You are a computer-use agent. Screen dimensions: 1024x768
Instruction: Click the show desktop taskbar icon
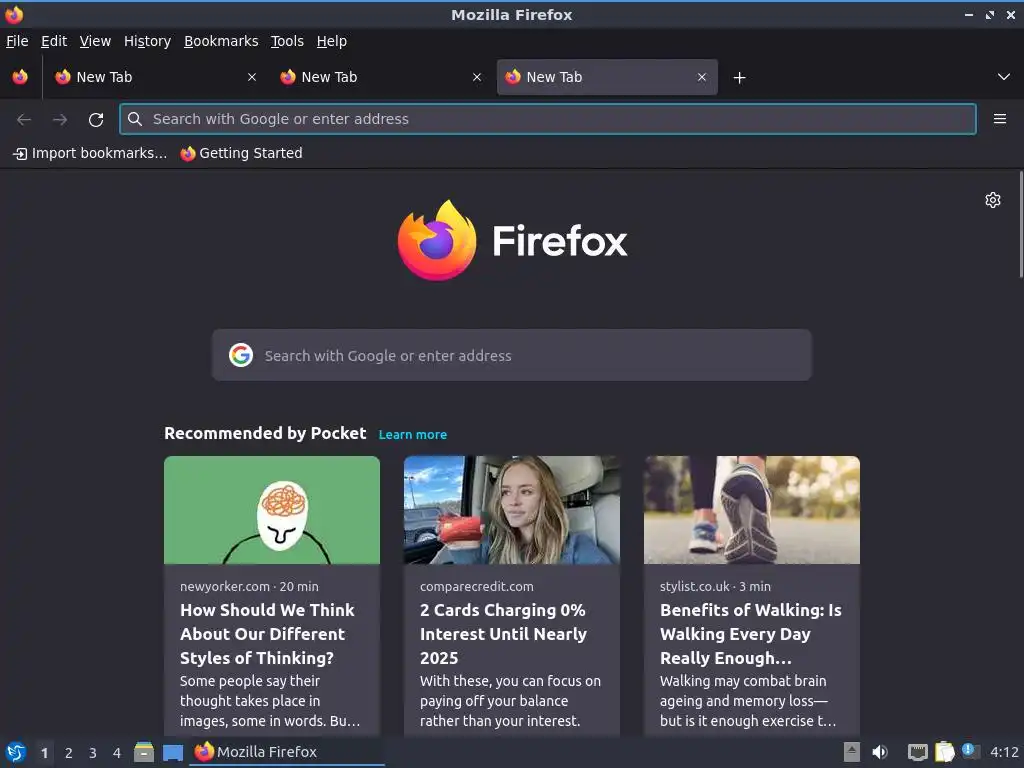172,752
